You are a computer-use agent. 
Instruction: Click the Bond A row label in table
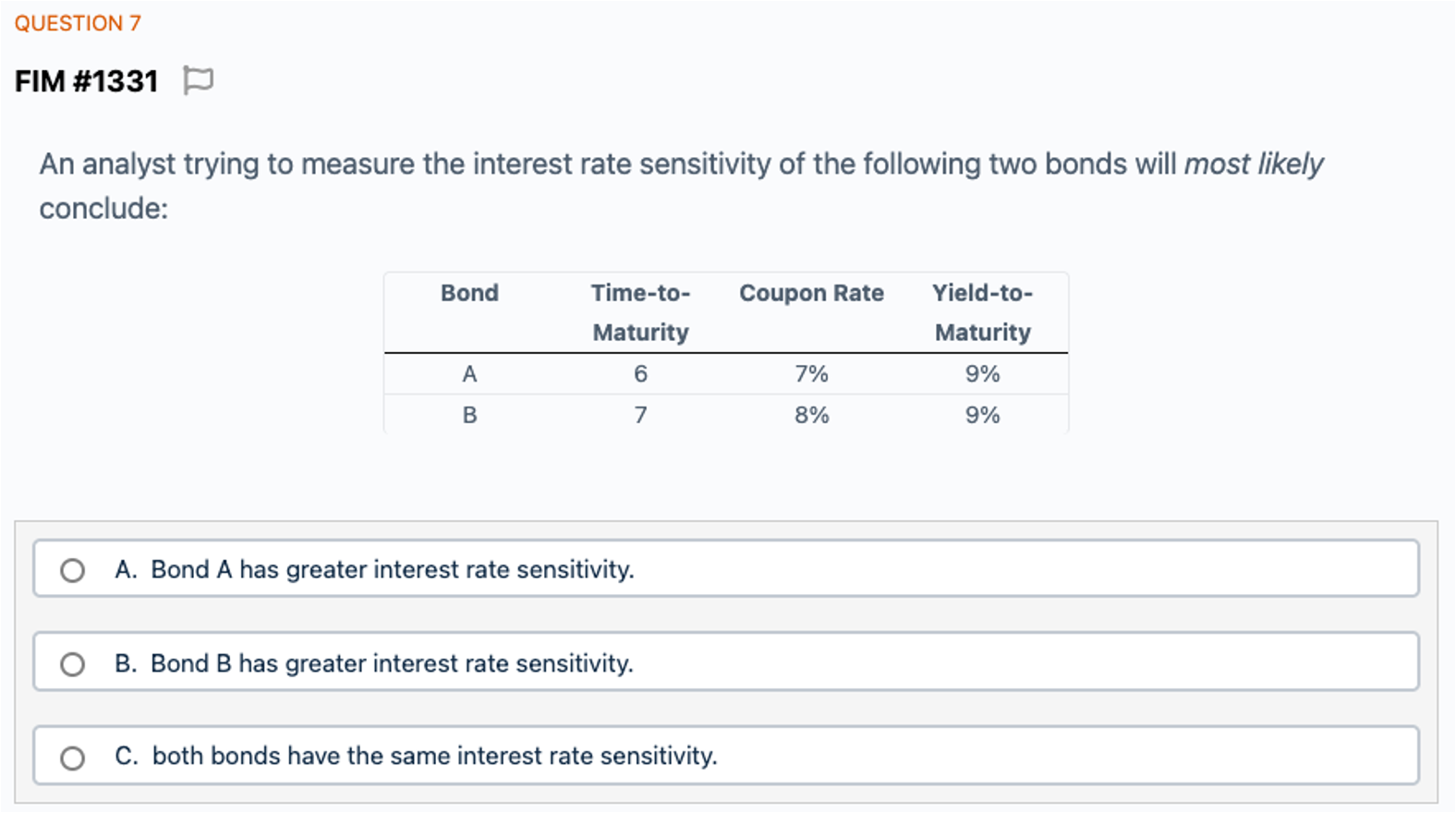click(469, 374)
